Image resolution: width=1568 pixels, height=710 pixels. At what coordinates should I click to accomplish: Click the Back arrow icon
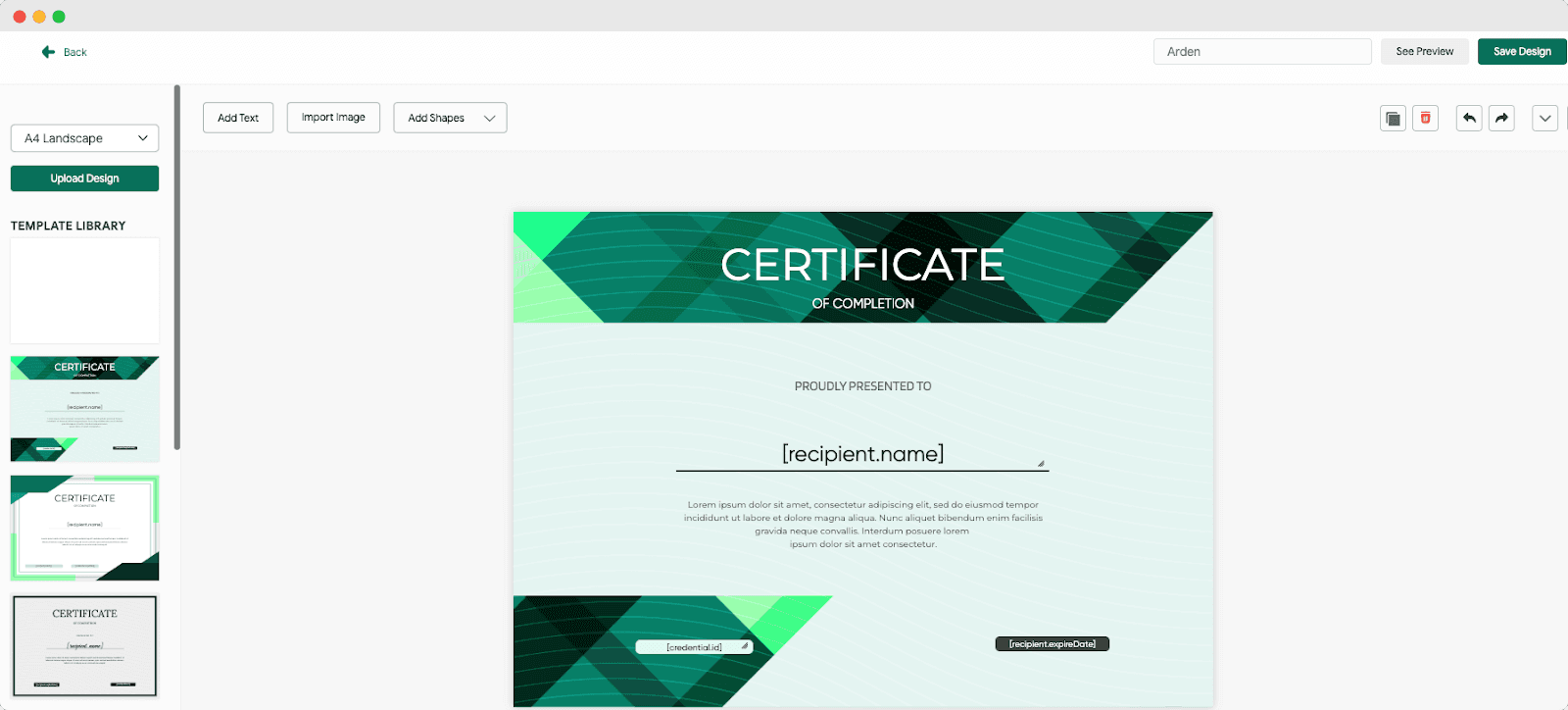pyautogui.click(x=48, y=52)
